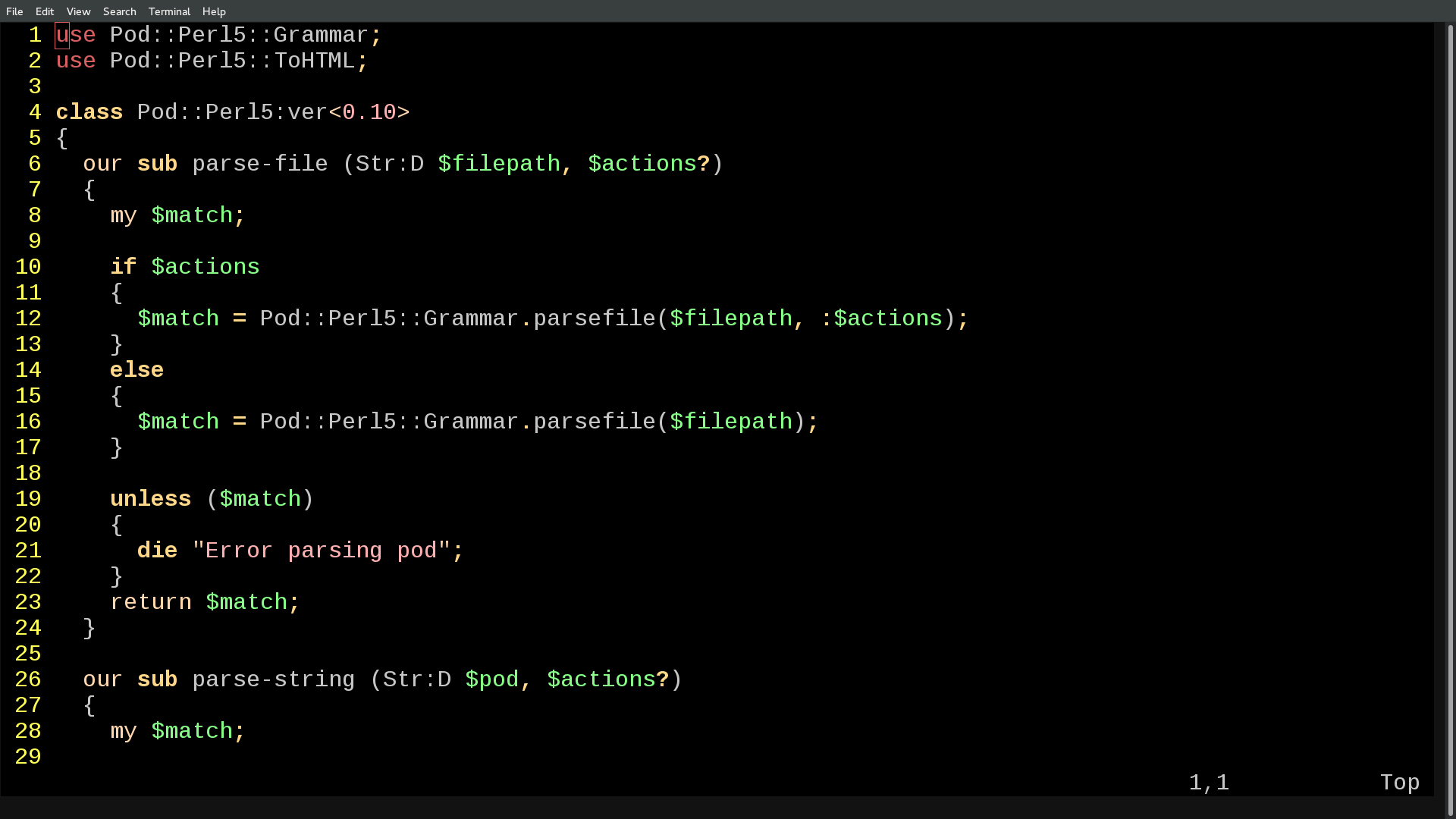Open the Help menu
Screen dimensions: 1456x819
pyautogui.click(x=214, y=11)
